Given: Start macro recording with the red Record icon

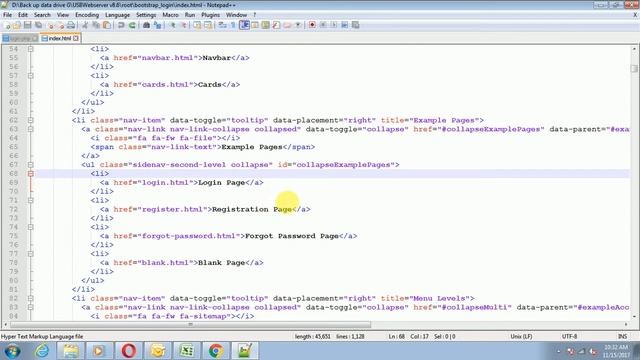Looking at the screenshot, I should click(x=312, y=25).
